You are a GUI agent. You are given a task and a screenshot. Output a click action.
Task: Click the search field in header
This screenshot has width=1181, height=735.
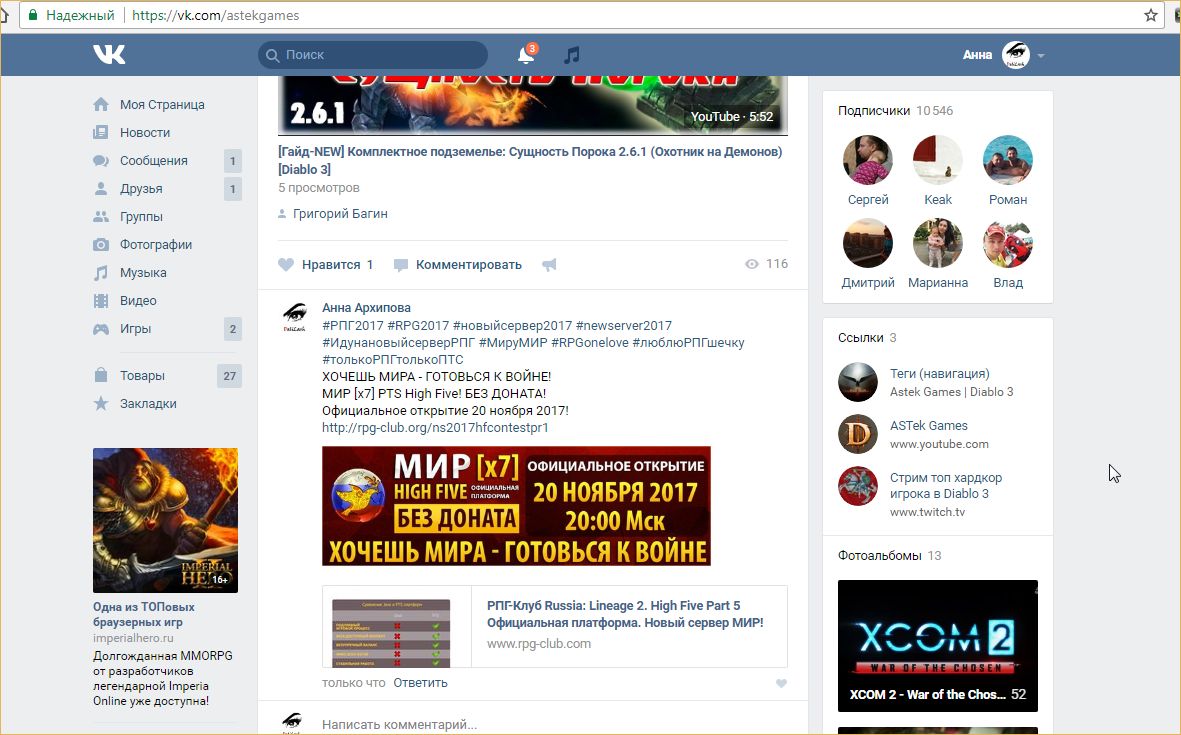(373, 54)
